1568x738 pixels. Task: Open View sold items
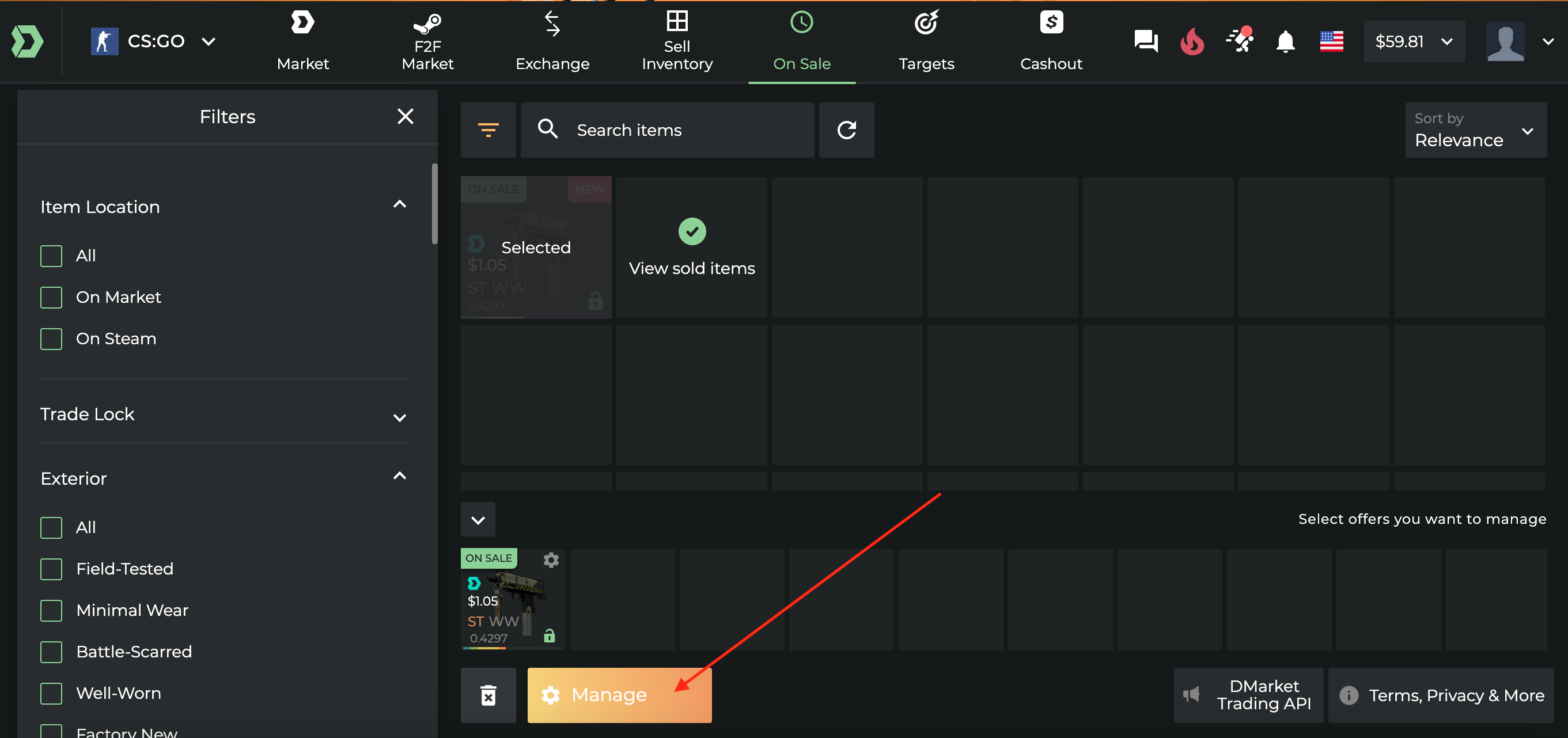click(x=691, y=247)
